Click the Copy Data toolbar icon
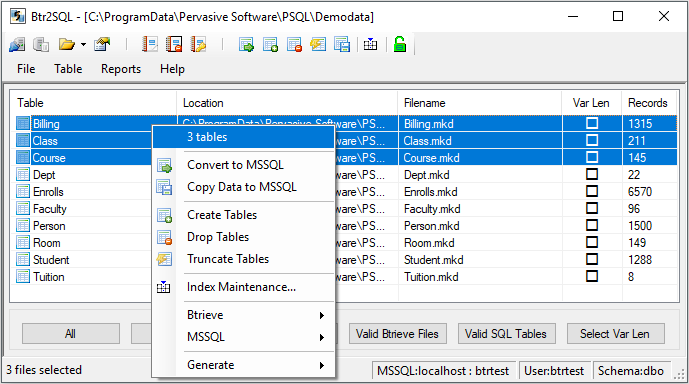Viewport: 689px width, 384px height. coord(342,44)
